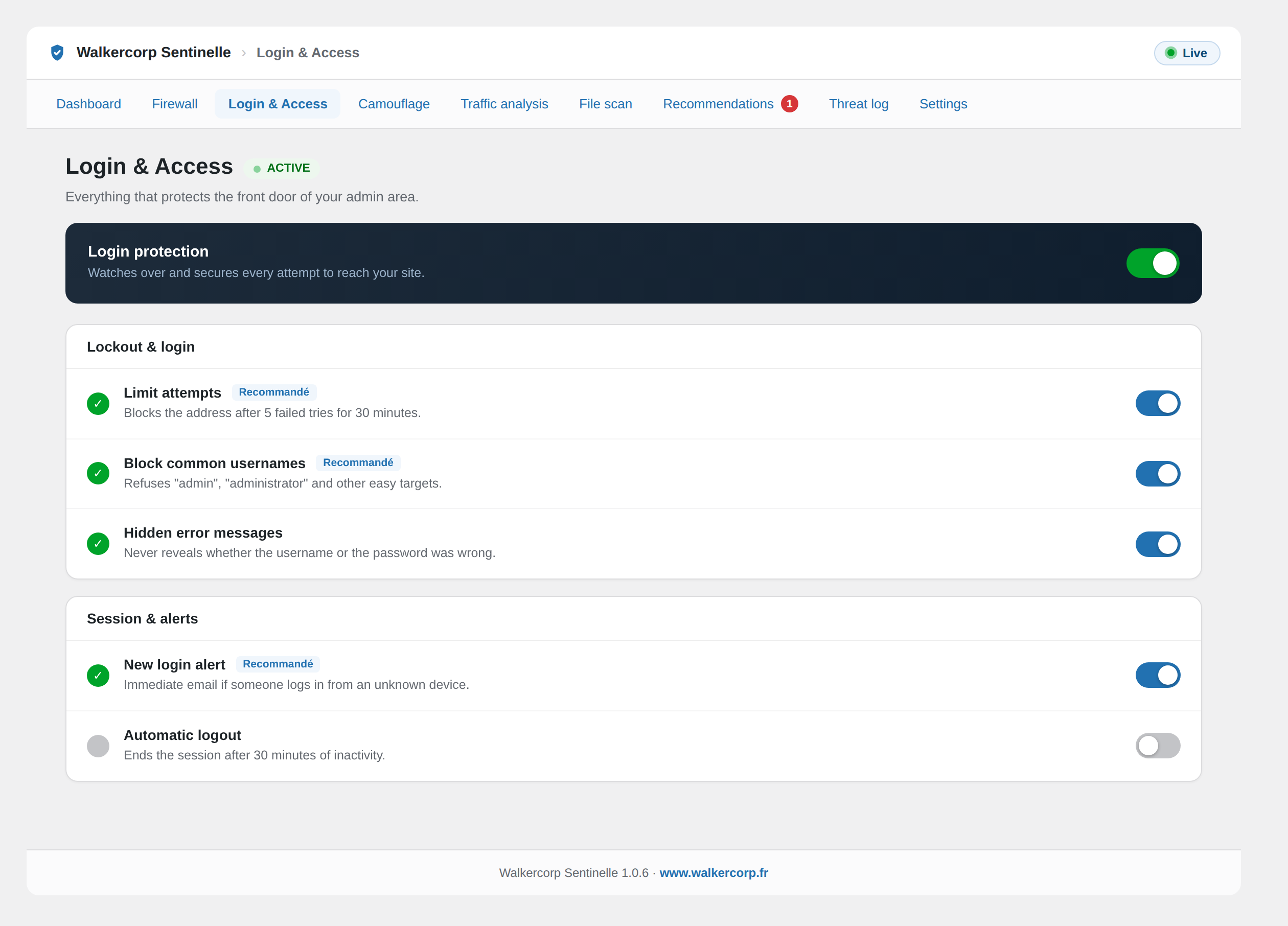Screen dimensions: 1288x926
Task: Open the Traffic analysis tab
Action: click(x=504, y=104)
